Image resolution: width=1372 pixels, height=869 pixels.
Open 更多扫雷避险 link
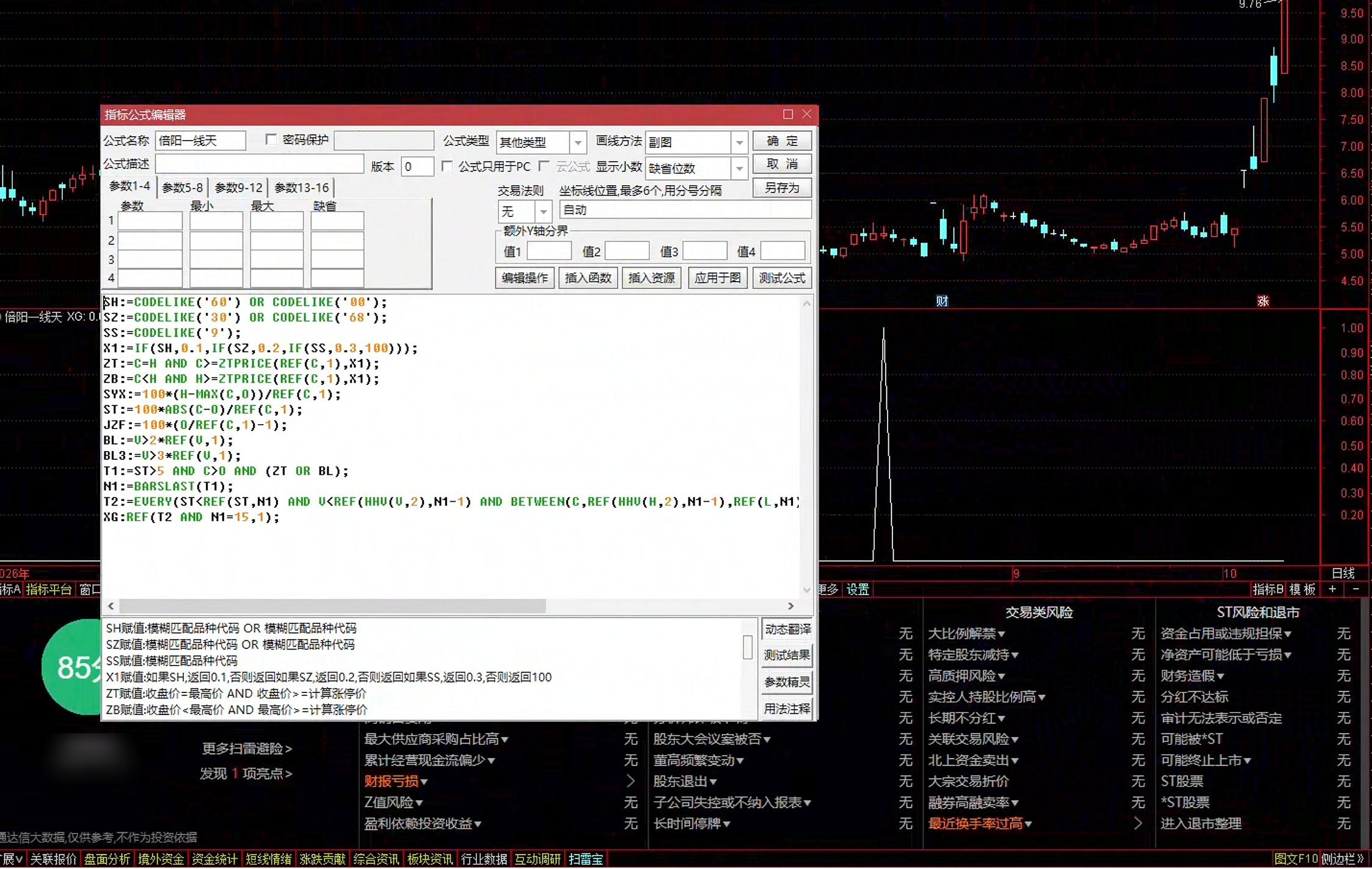247,749
